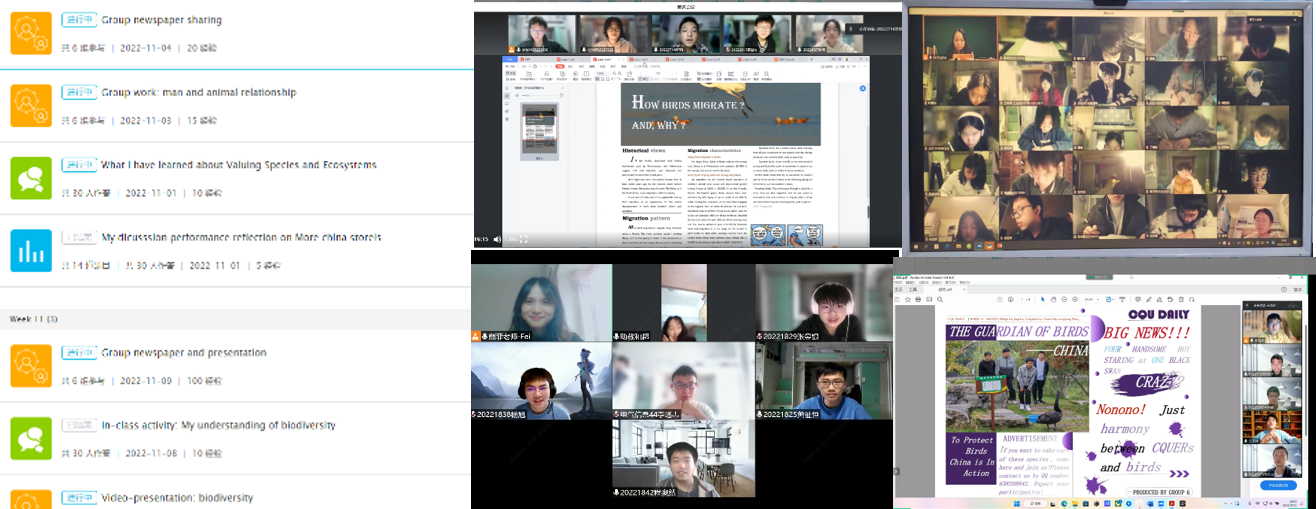Select video tile of participant 20221838
1316x509 pixels.
(x=541, y=381)
